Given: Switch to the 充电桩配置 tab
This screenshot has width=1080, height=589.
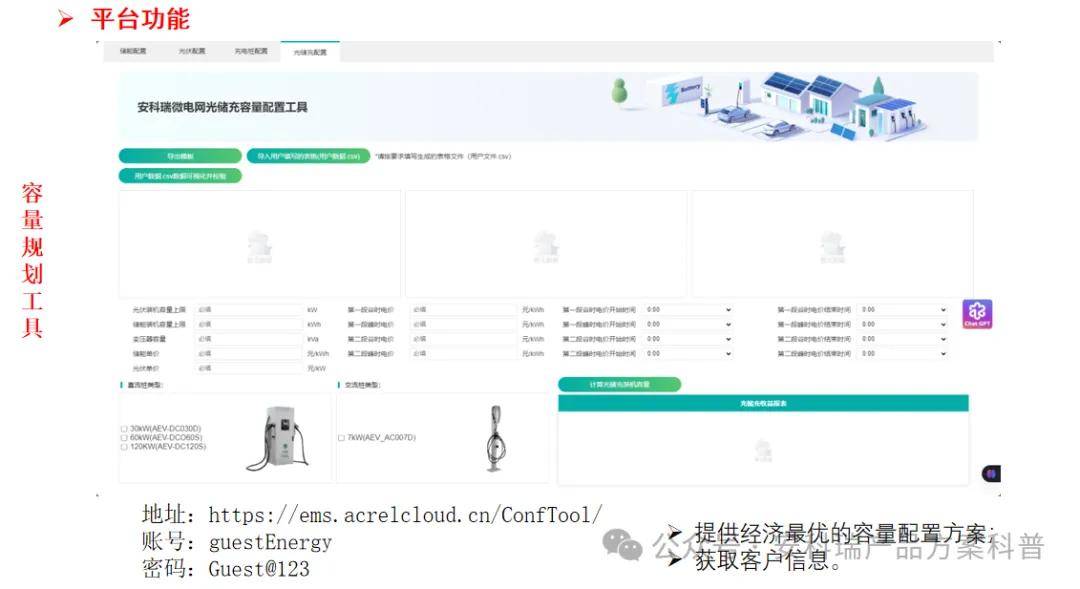Looking at the screenshot, I should [251, 51].
